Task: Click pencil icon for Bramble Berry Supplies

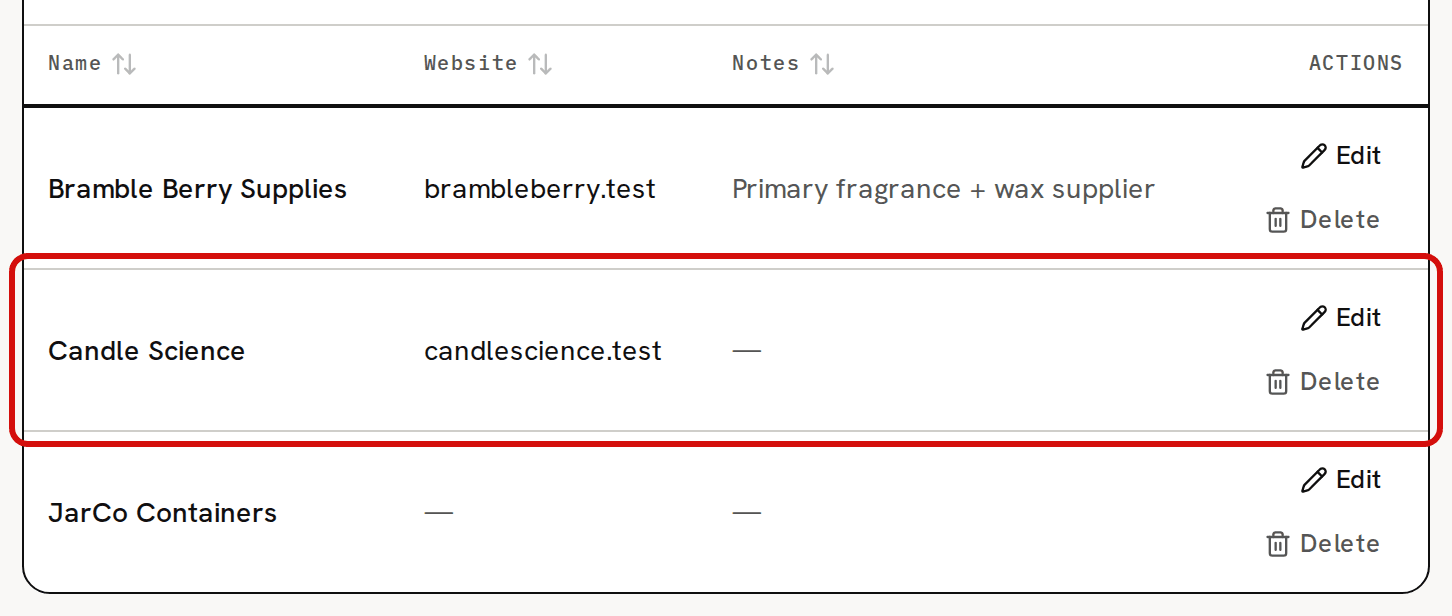Action: point(1313,156)
